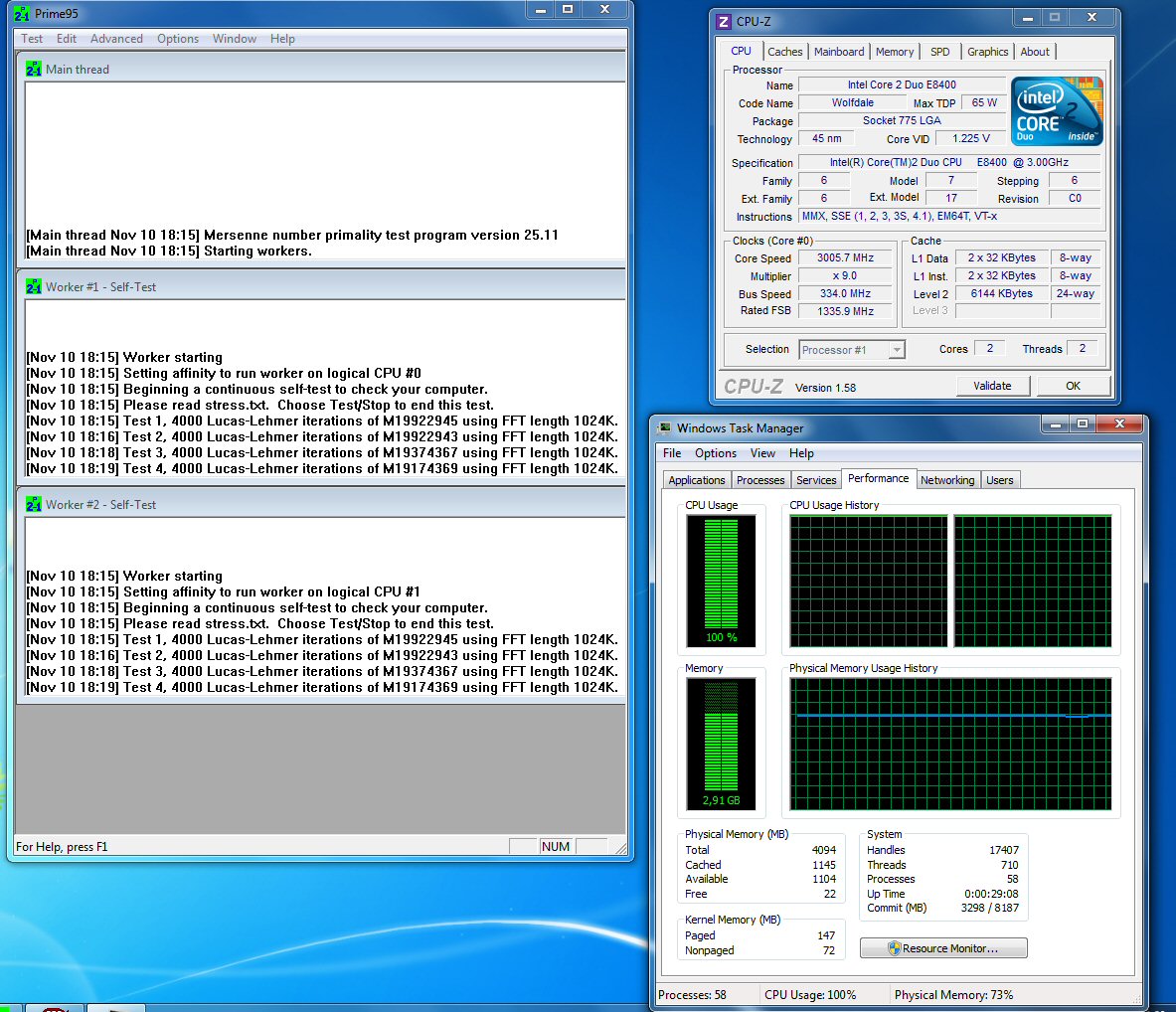
Task: Switch to the Processes tab in Task Manager
Action: [760, 480]
